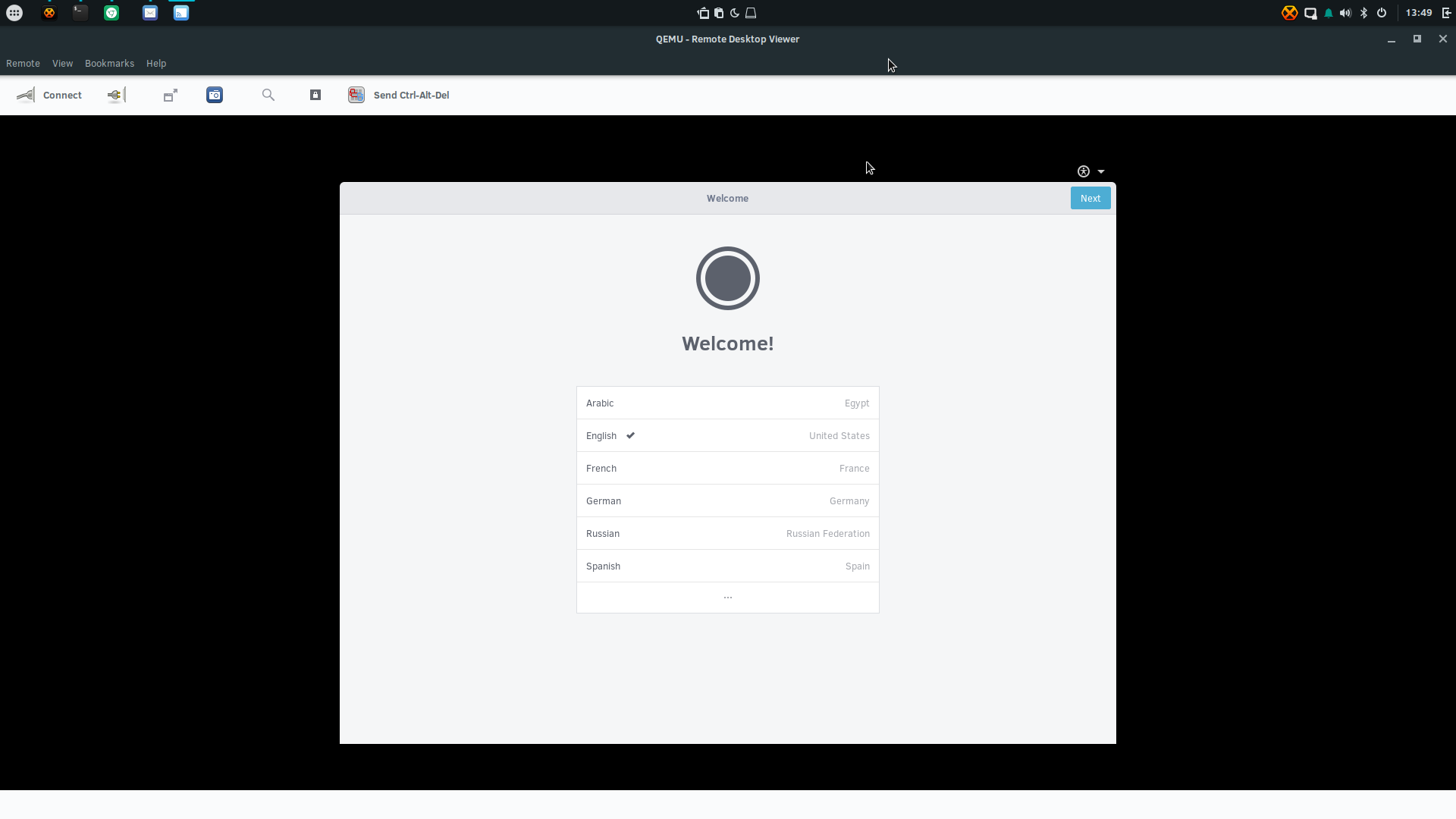The height and width of the screenshot is (819, 1456).
Task: Expand accessibility dropdown arrow in guest
Action: tap(1101, 171)
